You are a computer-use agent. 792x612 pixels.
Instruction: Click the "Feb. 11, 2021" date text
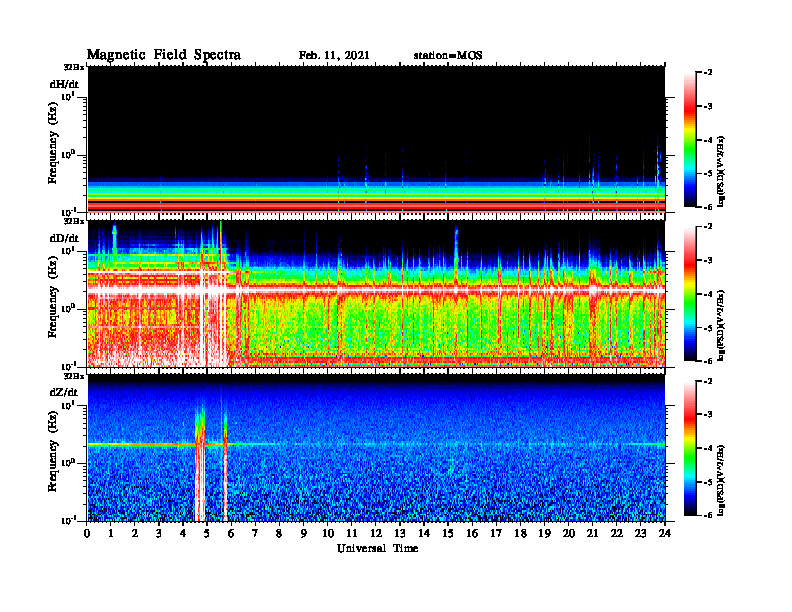[334, 56]
